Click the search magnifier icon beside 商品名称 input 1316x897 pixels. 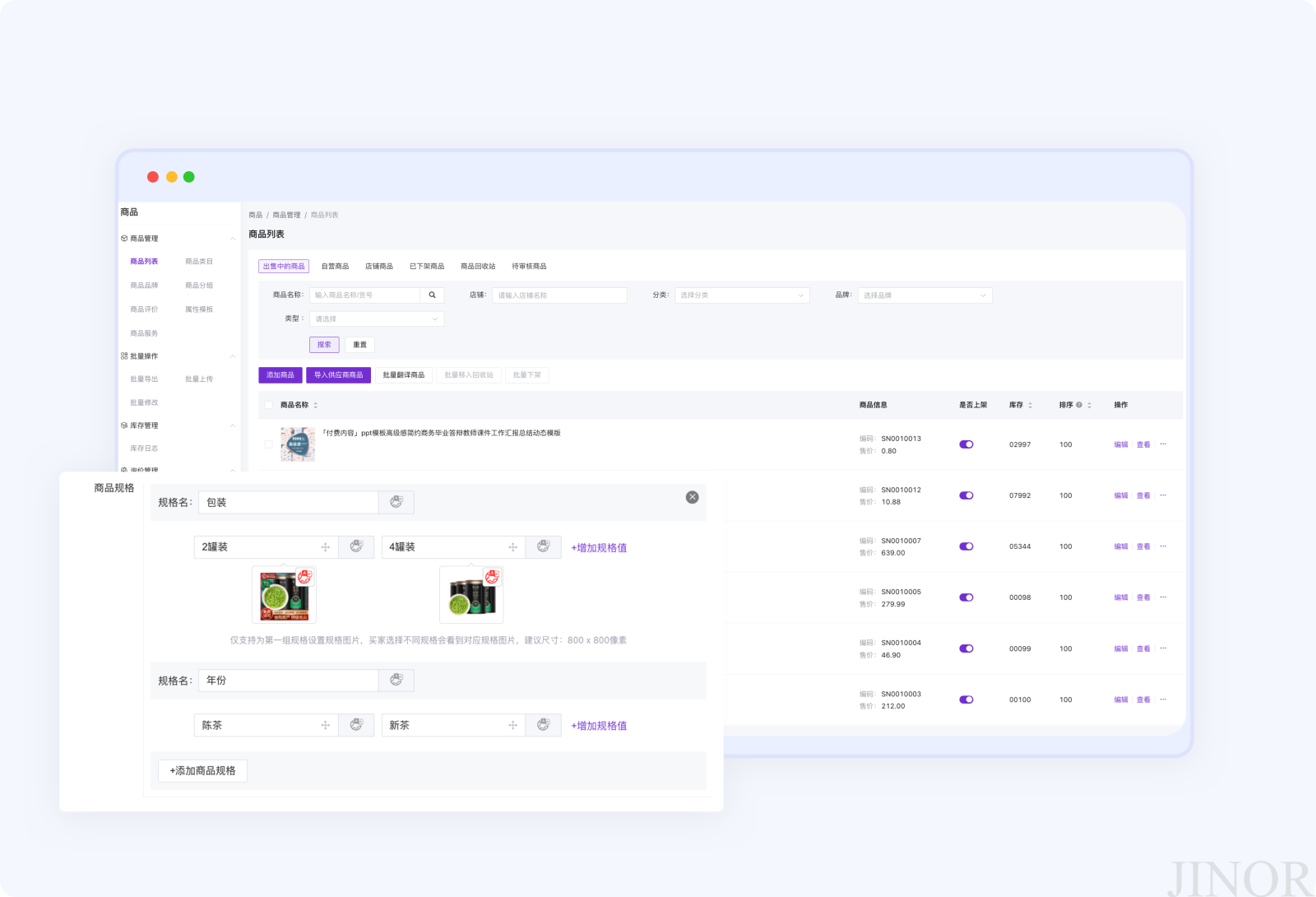(x=432, y=295)
